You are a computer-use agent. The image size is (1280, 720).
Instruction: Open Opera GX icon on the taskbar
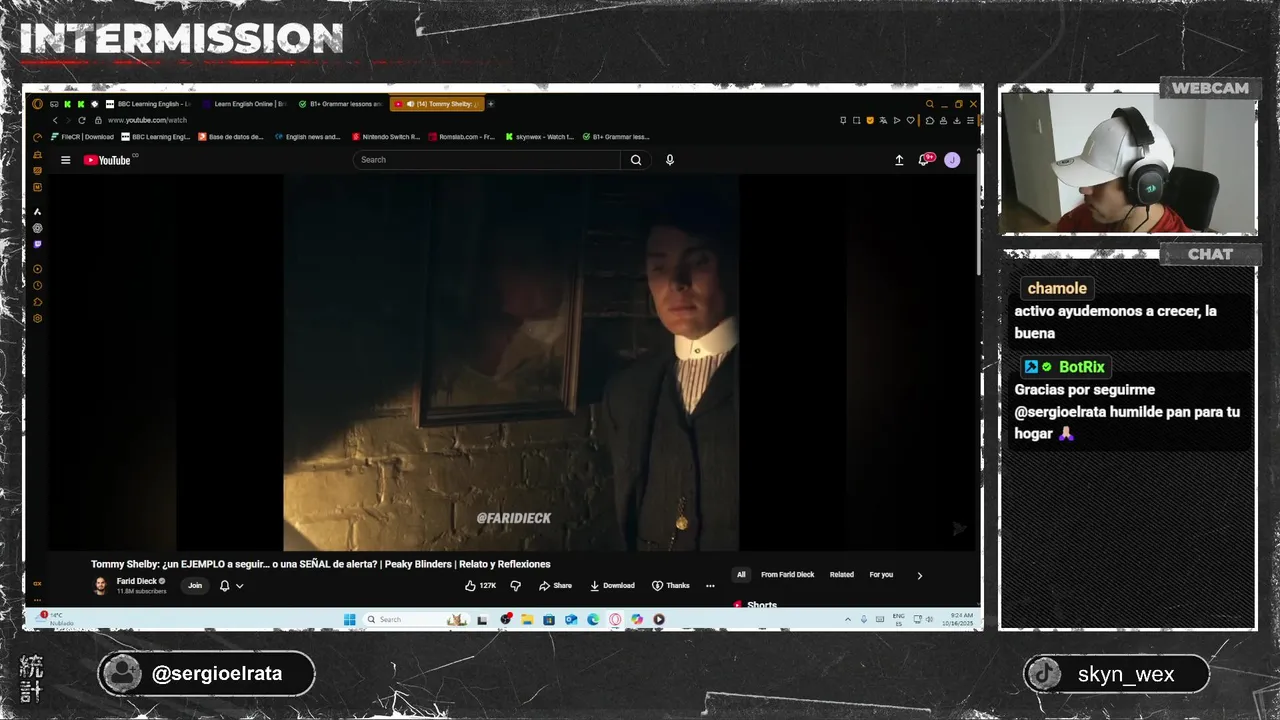pos(615,619)
